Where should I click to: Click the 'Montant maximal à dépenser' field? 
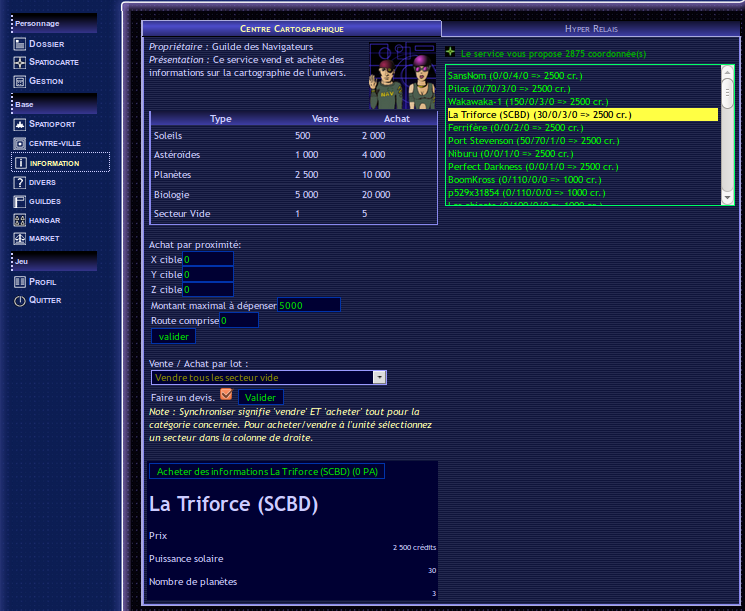(308, 305)
